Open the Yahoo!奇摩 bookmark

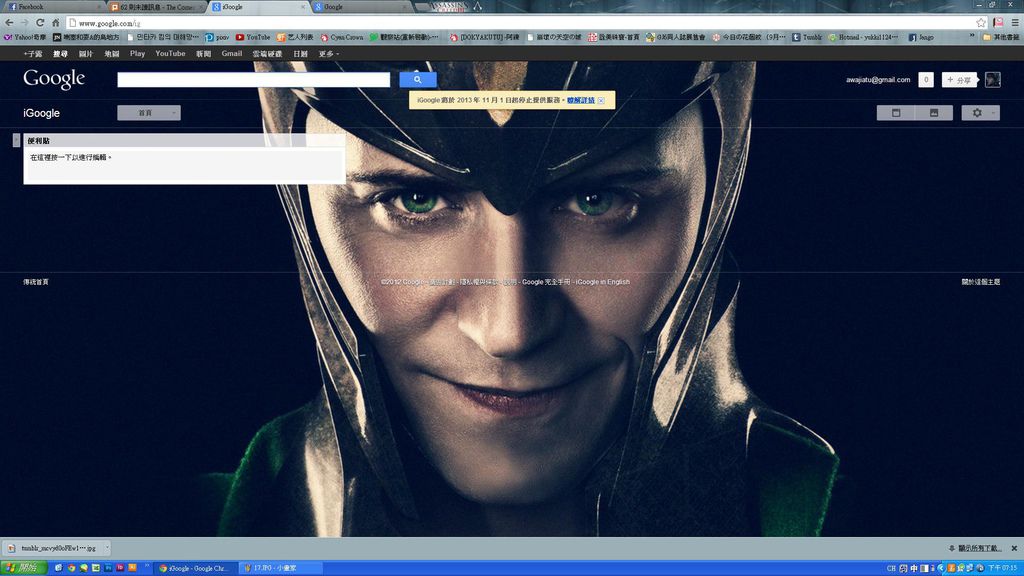[25, 37]
